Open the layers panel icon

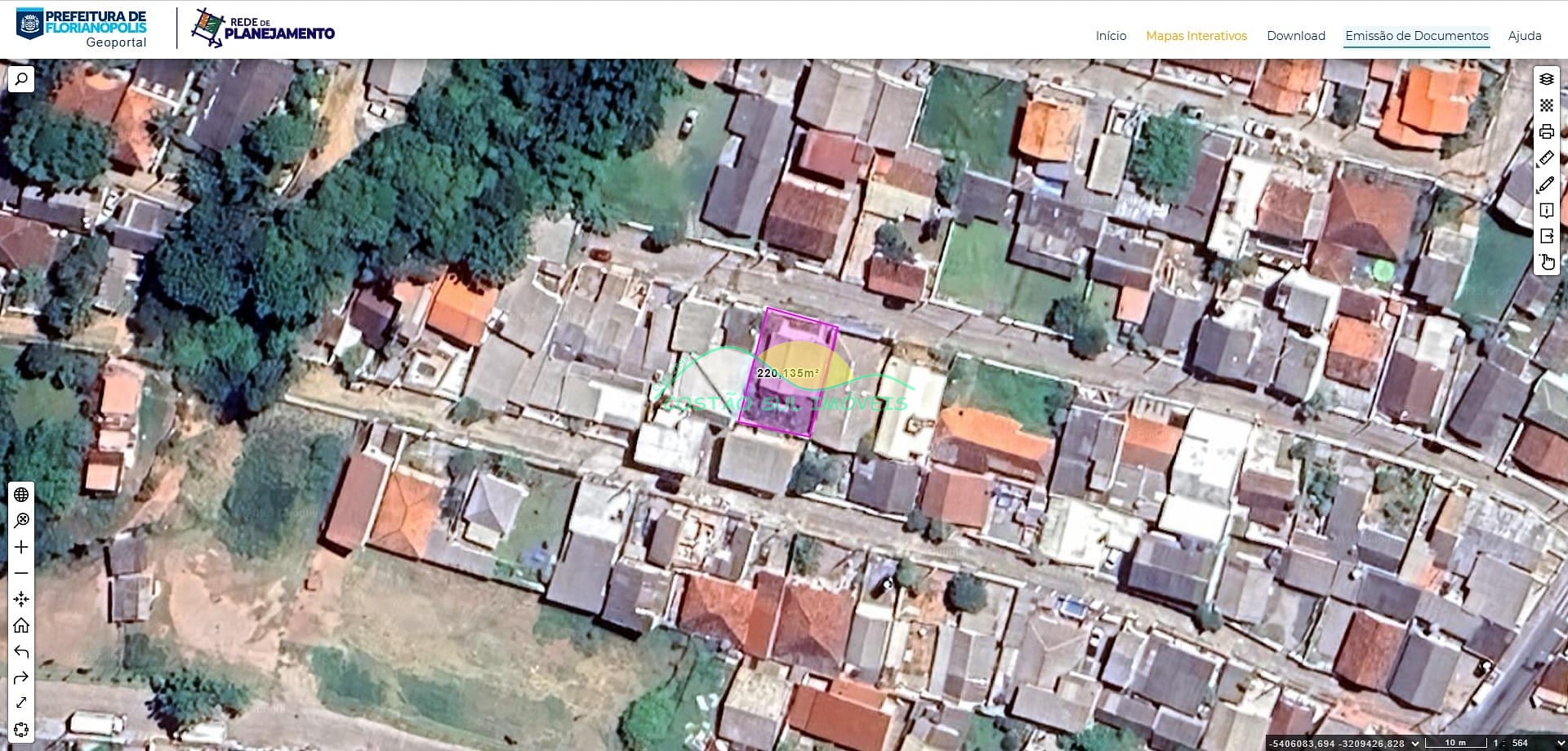point(1546,79)
